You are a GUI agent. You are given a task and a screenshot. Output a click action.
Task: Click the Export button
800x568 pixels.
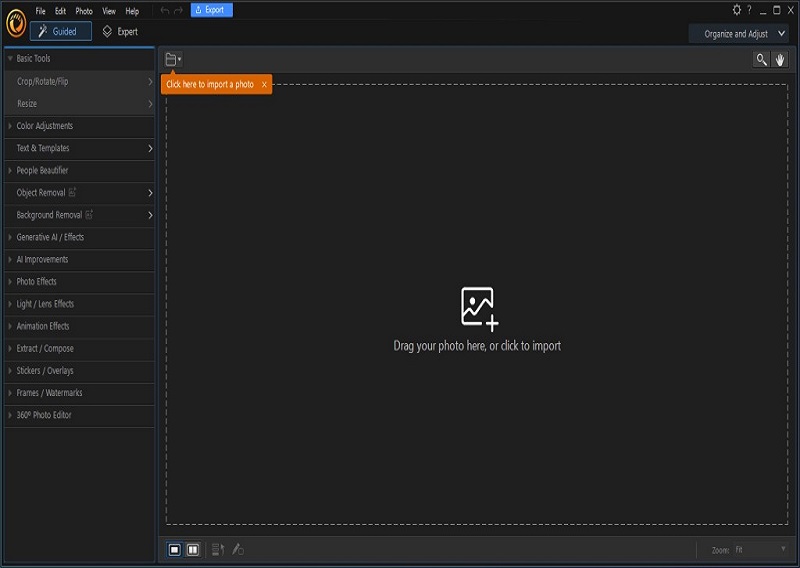tap(212, 10)
